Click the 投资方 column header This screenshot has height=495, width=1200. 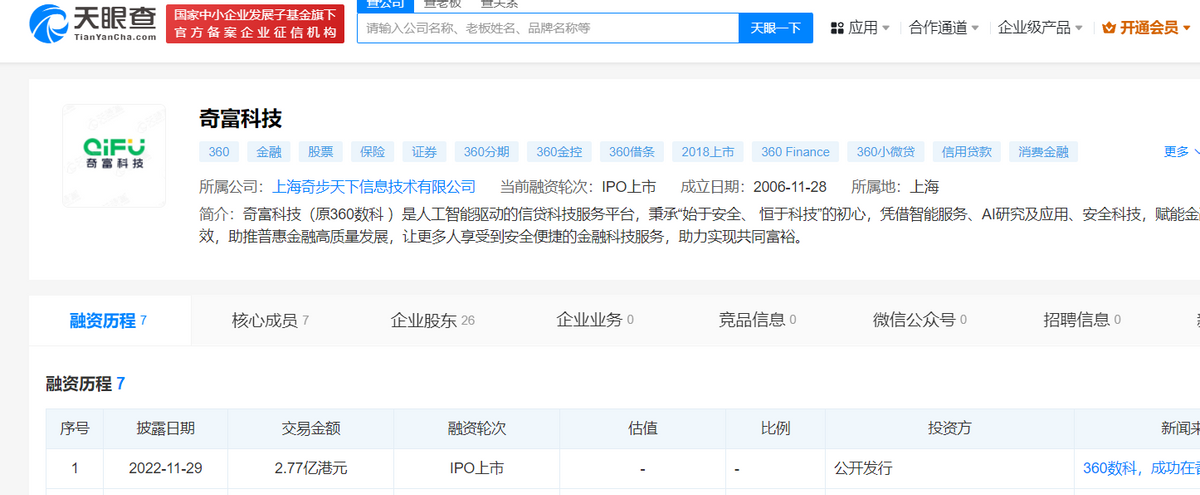[949, 428]
